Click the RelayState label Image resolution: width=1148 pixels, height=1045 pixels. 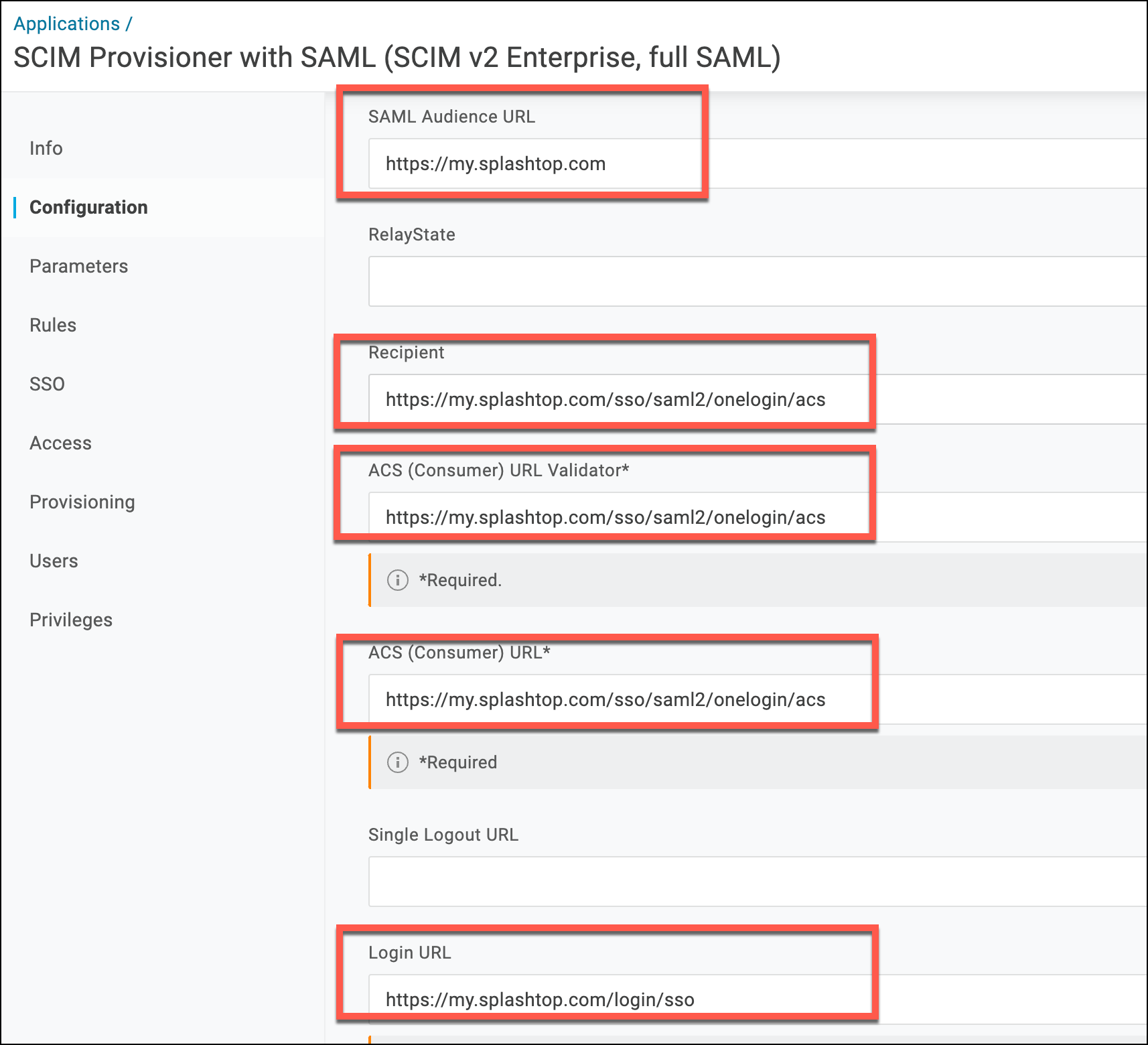pos(412,234)
